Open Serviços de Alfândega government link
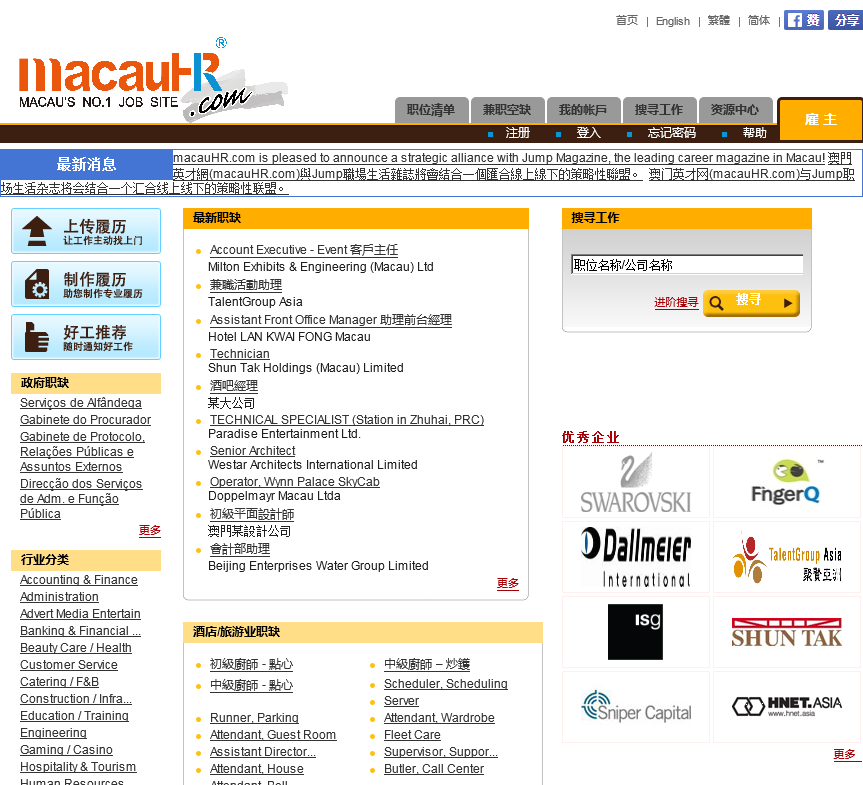Viewport: 863px width, 785px height. pos(81,403)
